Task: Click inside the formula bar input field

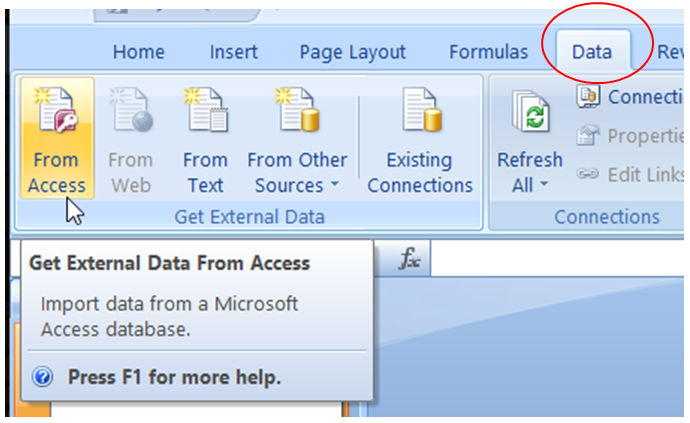Action: coord(557,258)
